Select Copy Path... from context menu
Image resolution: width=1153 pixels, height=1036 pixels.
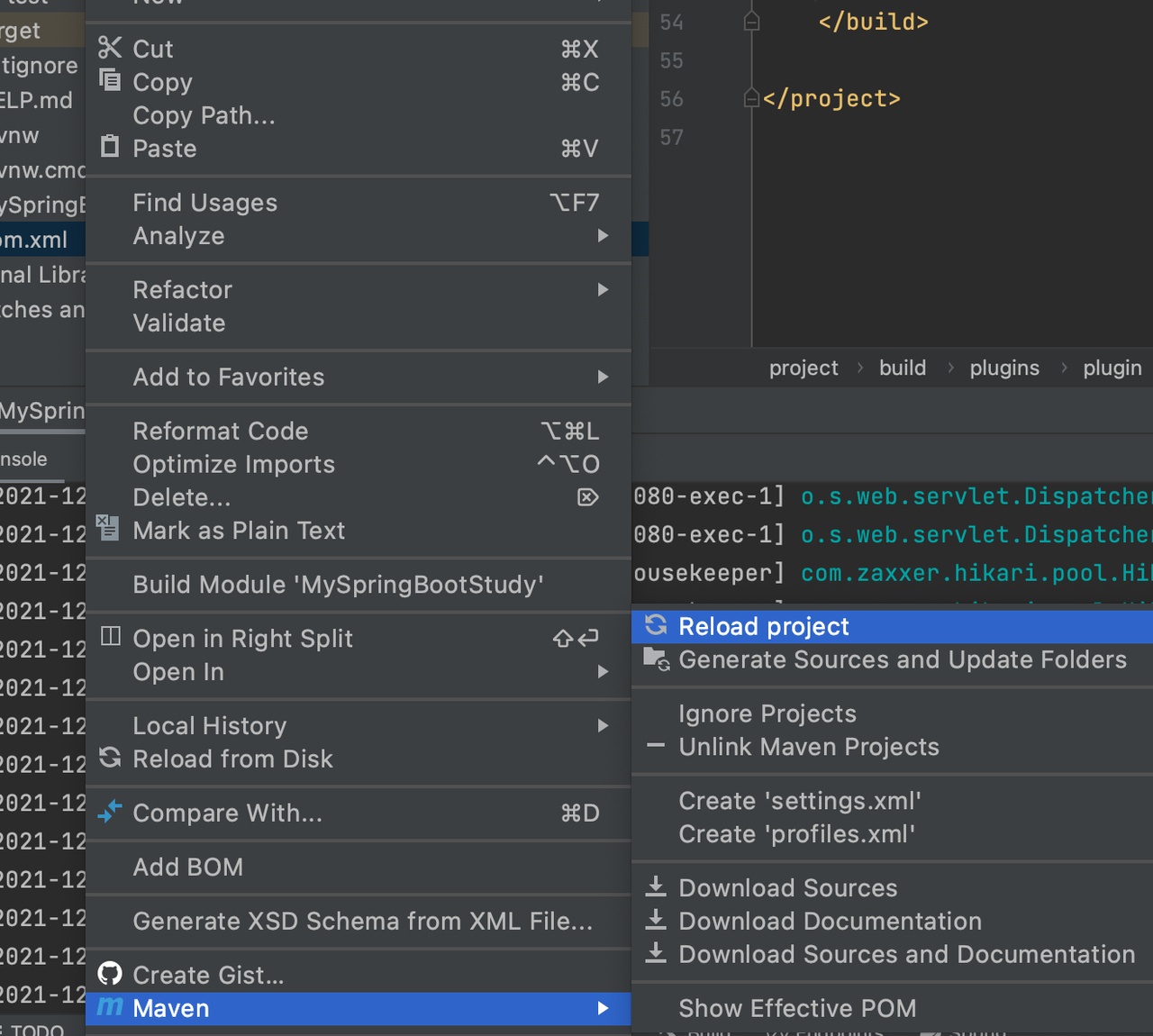tap(359, 115)
